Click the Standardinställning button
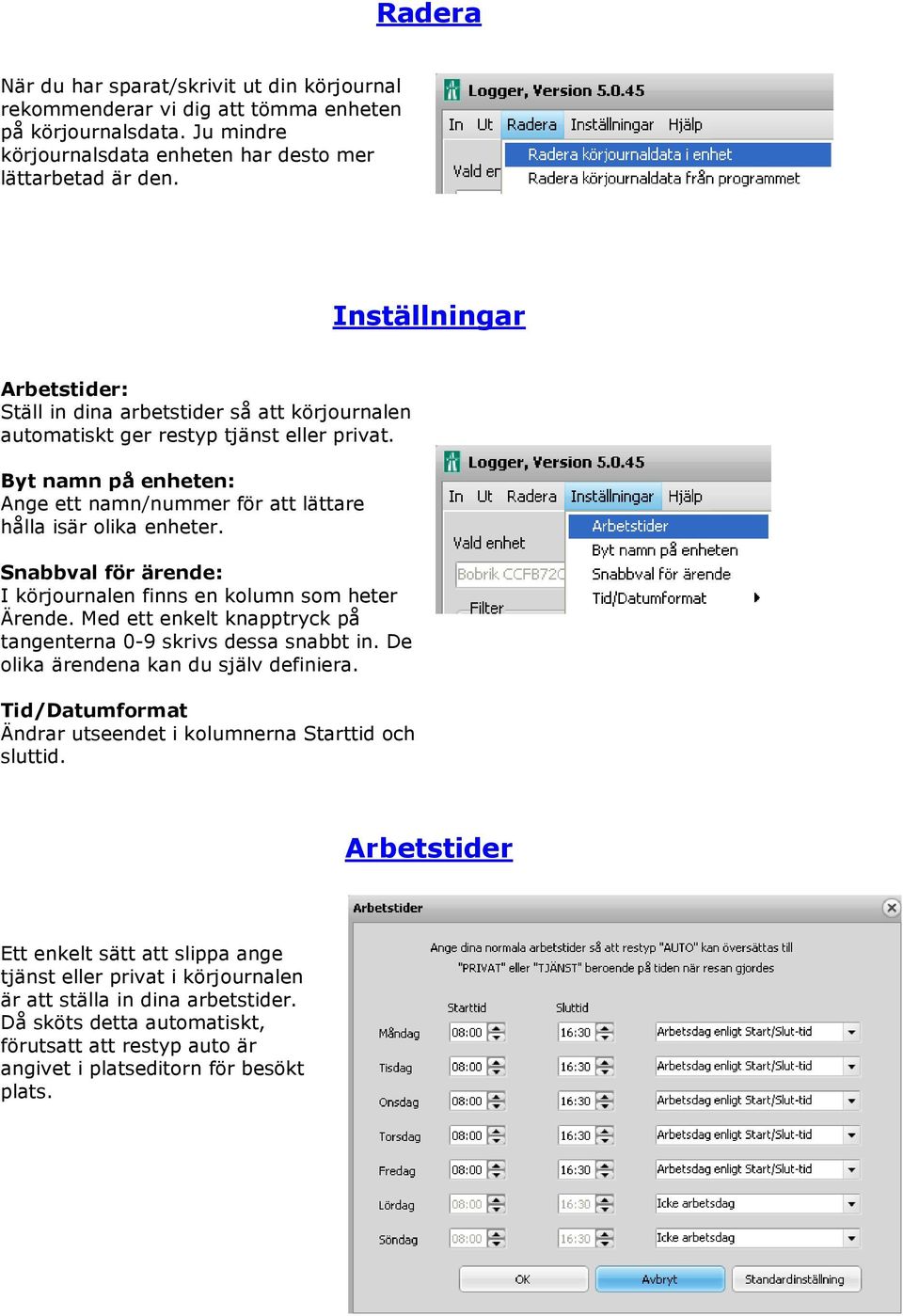The image size is (903, 1316). (795, 1279)
